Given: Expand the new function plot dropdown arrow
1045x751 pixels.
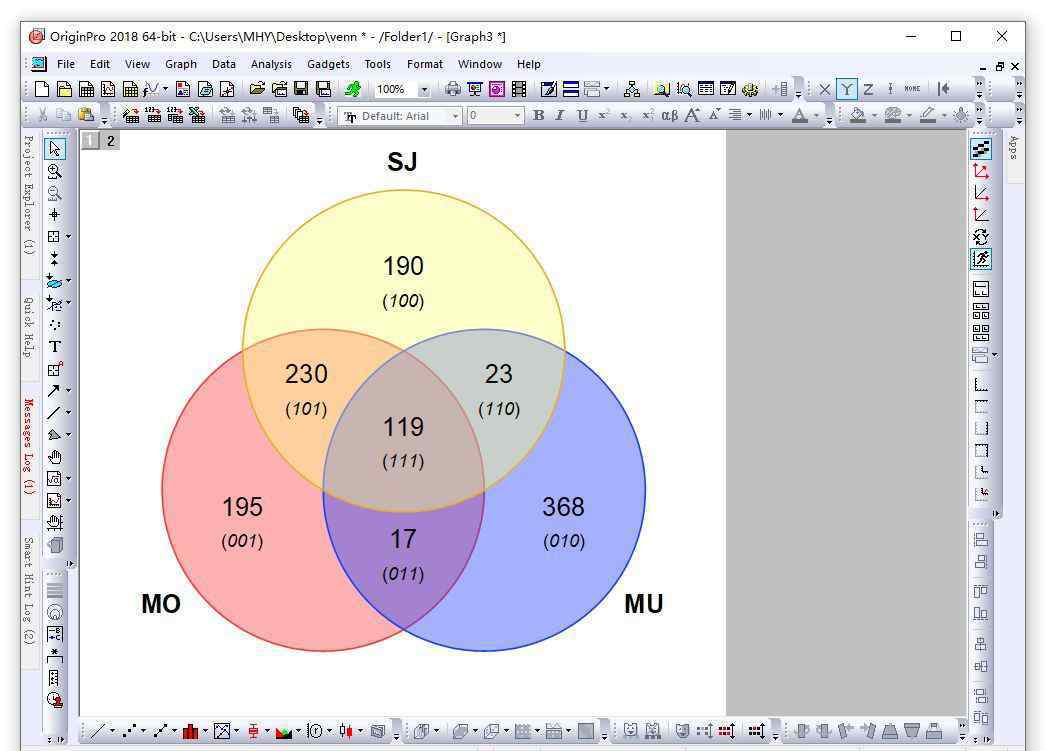Looking at the screenshot, I should coord(165,89).
